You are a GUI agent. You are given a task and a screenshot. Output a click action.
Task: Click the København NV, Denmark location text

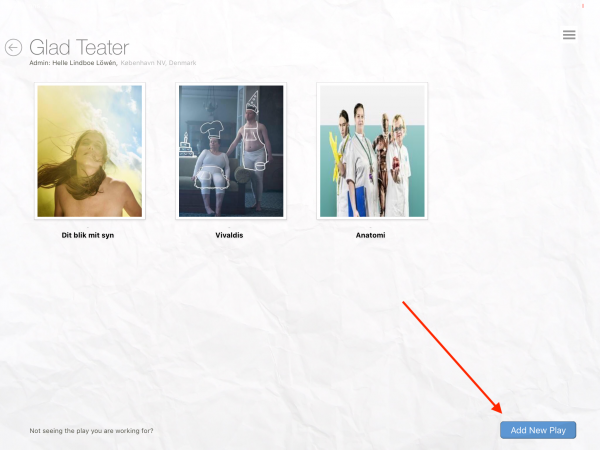coord(158,63)
